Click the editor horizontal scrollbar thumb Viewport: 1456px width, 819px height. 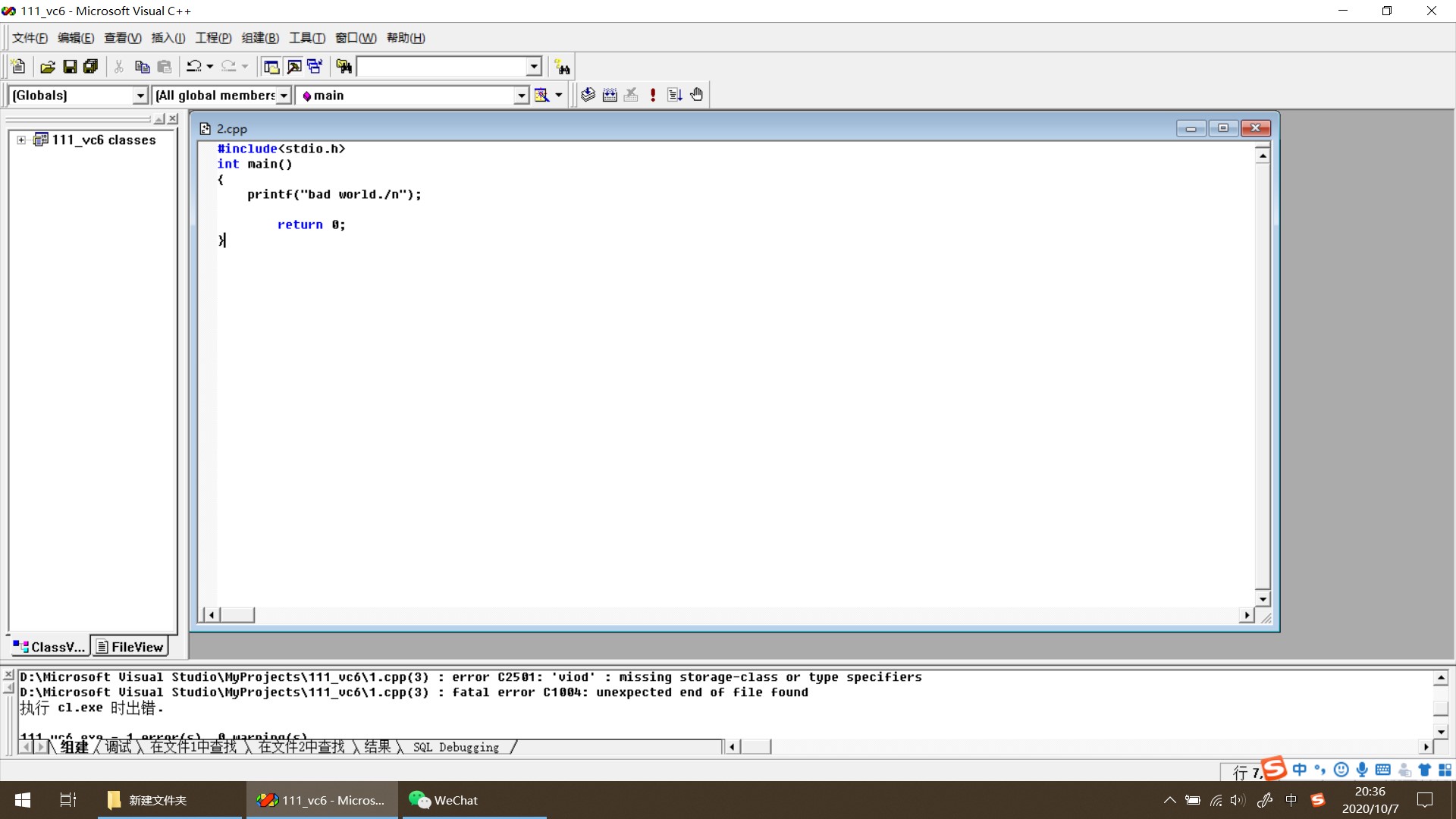tap(237, 615)
